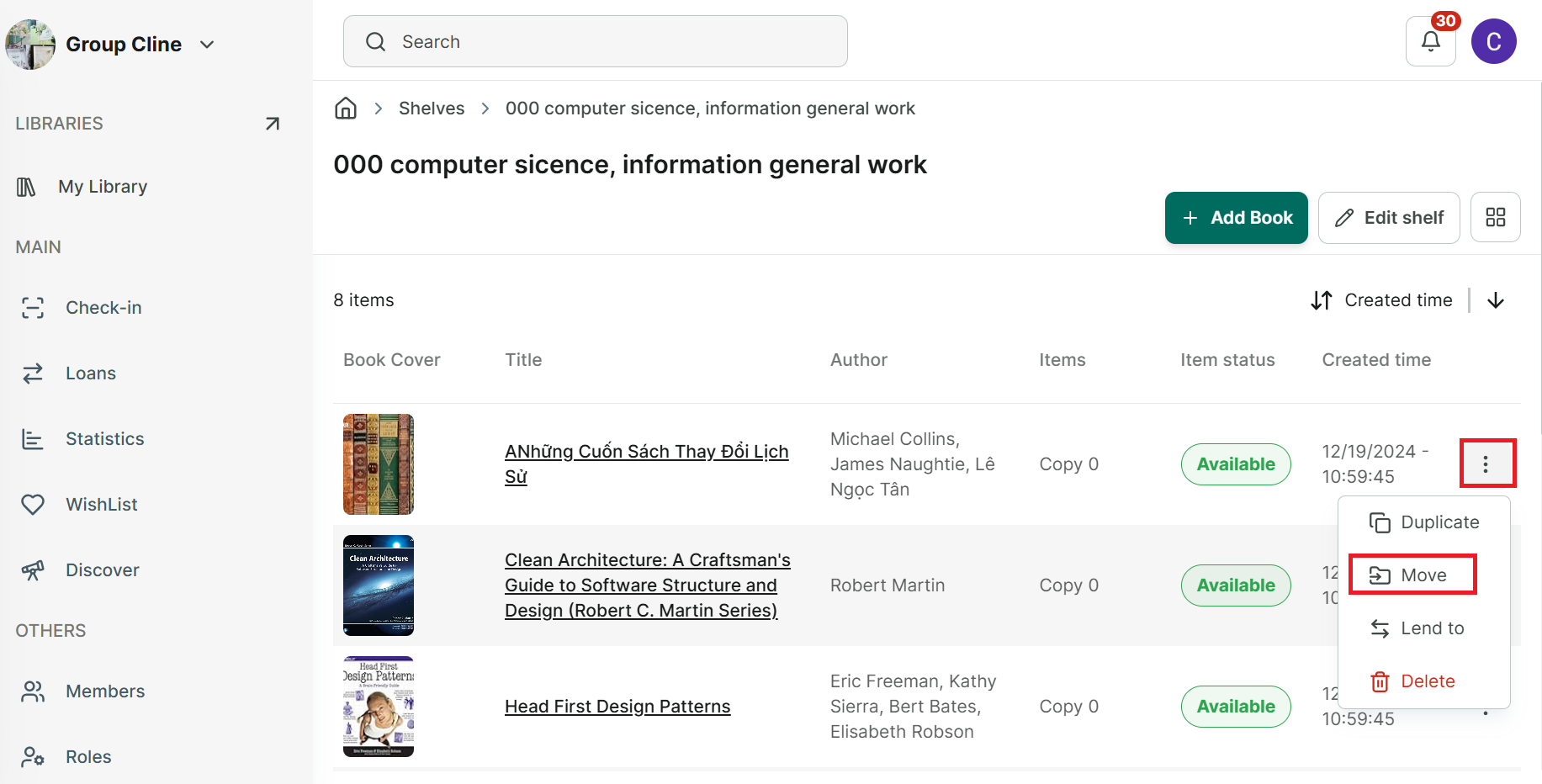
Task: Toggle descending sort arrow
Action: 1495,300
